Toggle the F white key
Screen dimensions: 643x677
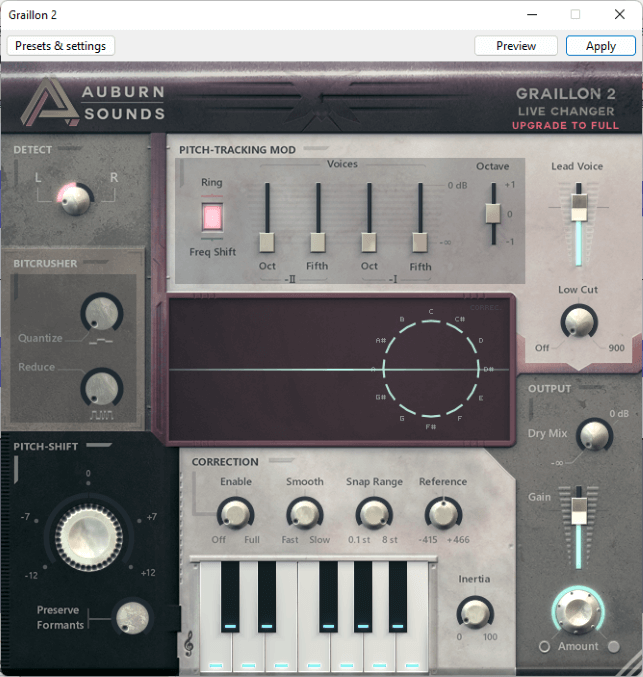pos(314,652)
